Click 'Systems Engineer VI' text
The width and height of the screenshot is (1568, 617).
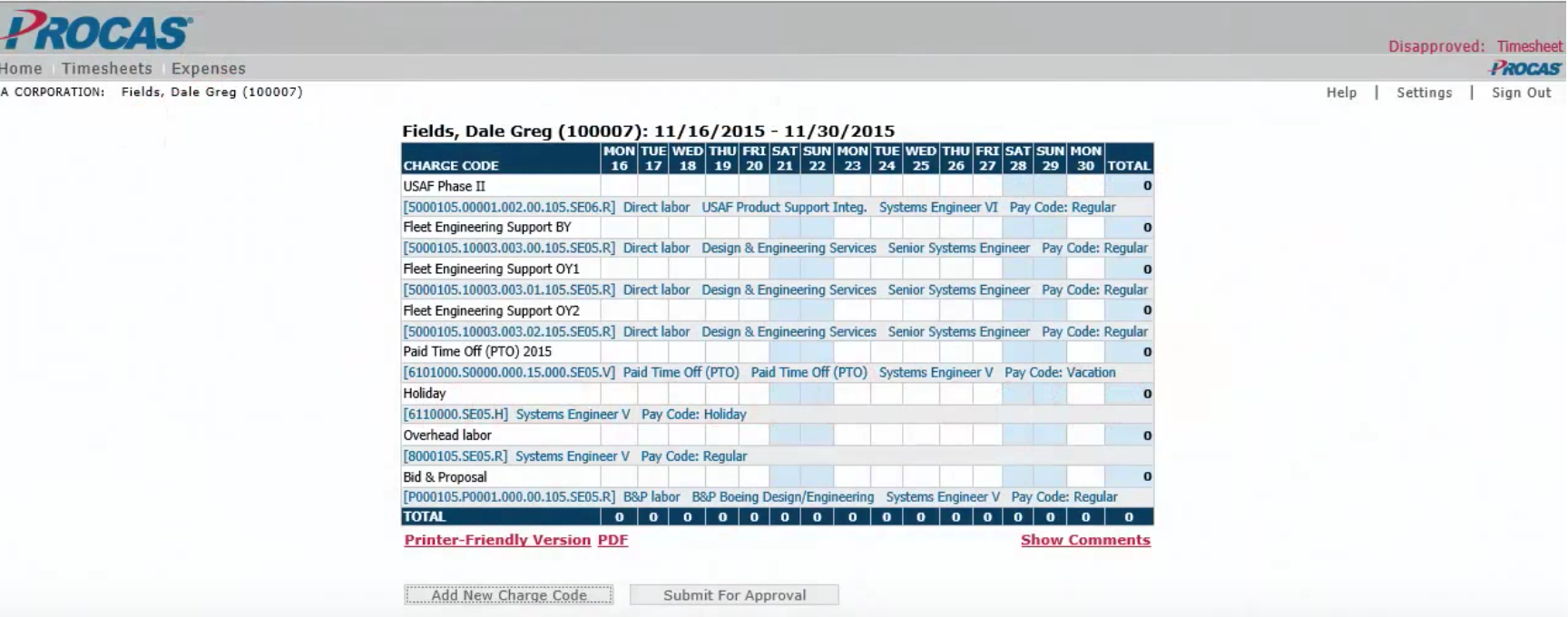(x=938, y=207)
